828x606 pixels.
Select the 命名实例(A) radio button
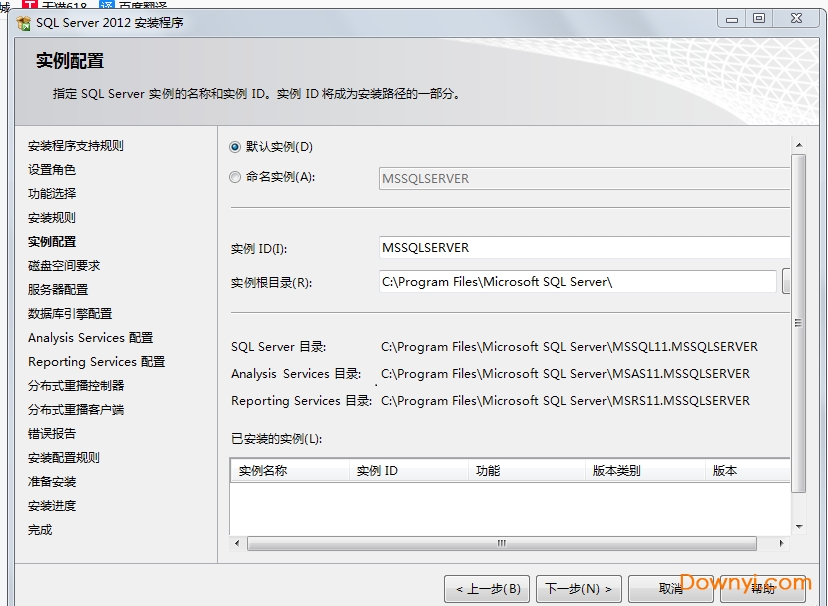point(235,177)
